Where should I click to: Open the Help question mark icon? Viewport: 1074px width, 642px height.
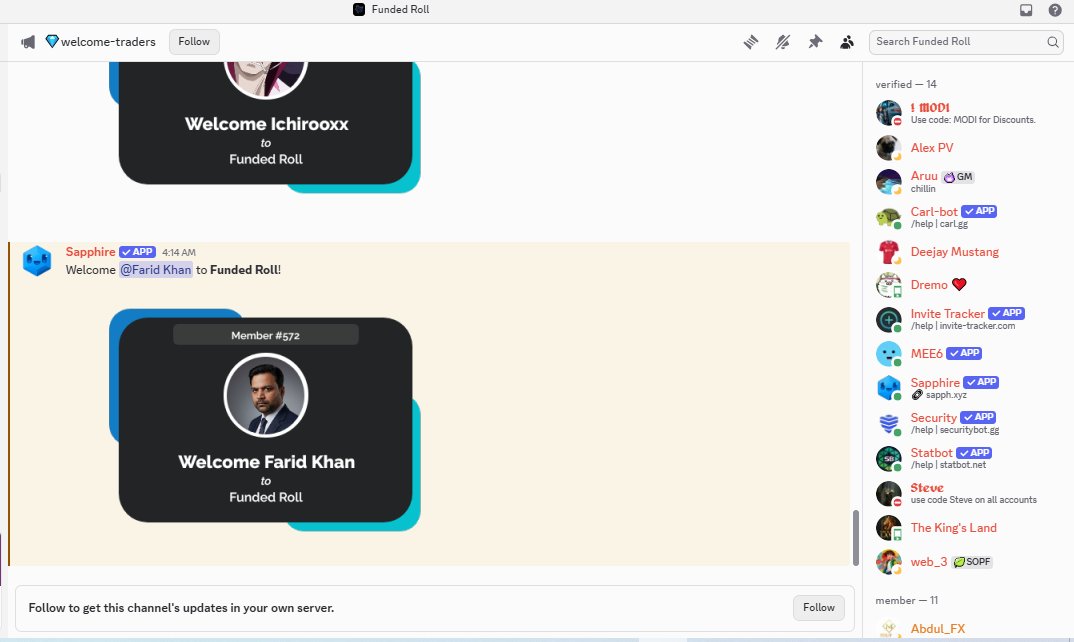1055,10
